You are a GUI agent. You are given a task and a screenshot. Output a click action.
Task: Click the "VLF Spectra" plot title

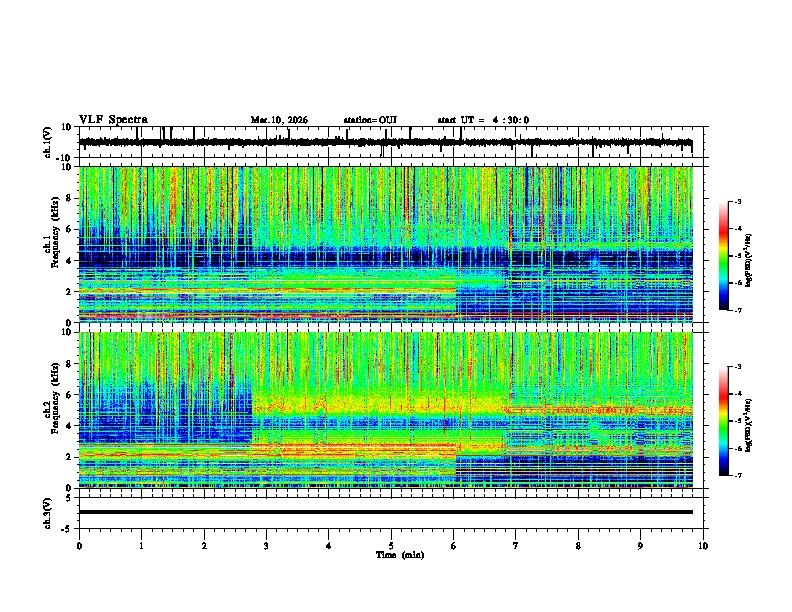click(113, 120)
